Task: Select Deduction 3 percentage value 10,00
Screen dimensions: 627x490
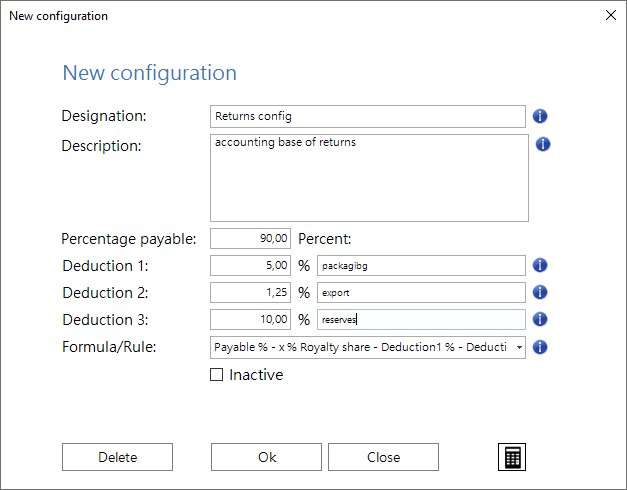Action: click(250, 320)
